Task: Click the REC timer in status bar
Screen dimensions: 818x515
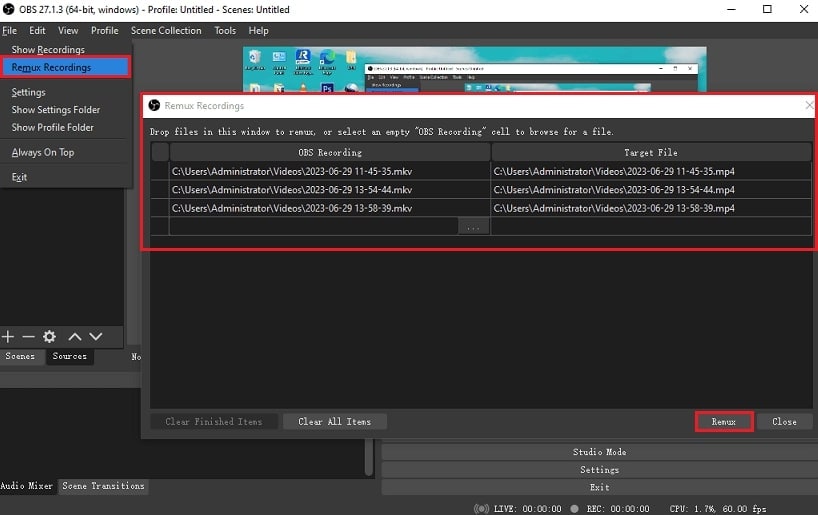Action: [618, 509]
